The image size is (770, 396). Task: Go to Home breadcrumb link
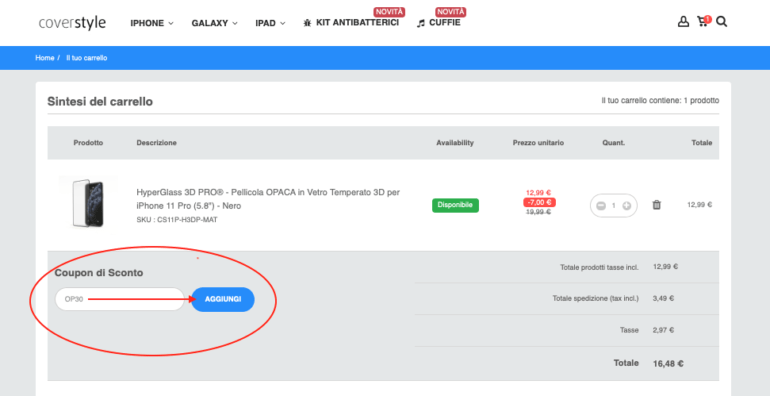pos(45,58)
